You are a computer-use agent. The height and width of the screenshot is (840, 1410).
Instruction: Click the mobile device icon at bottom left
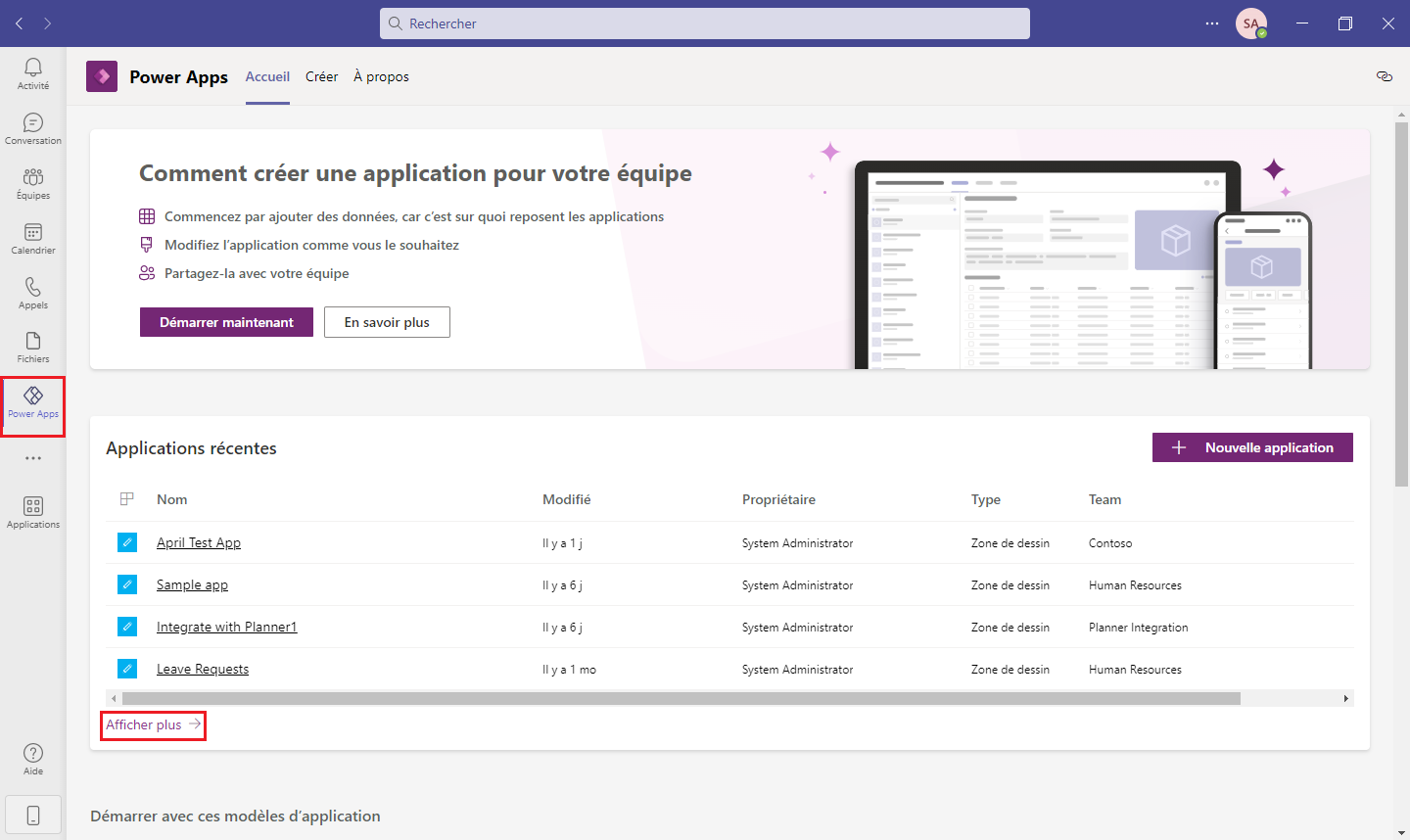(33, 815)
